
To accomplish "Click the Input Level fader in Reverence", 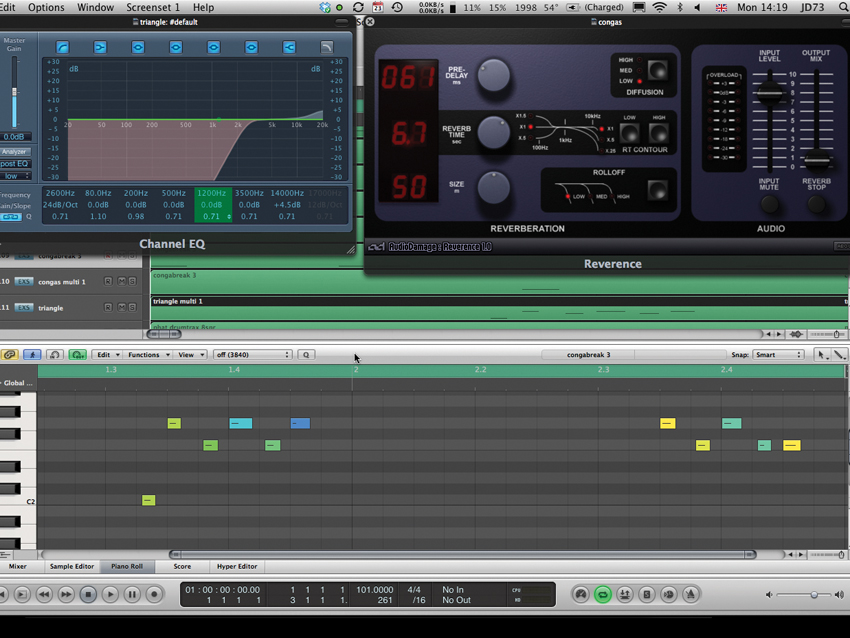I will (x=769, y=92).
